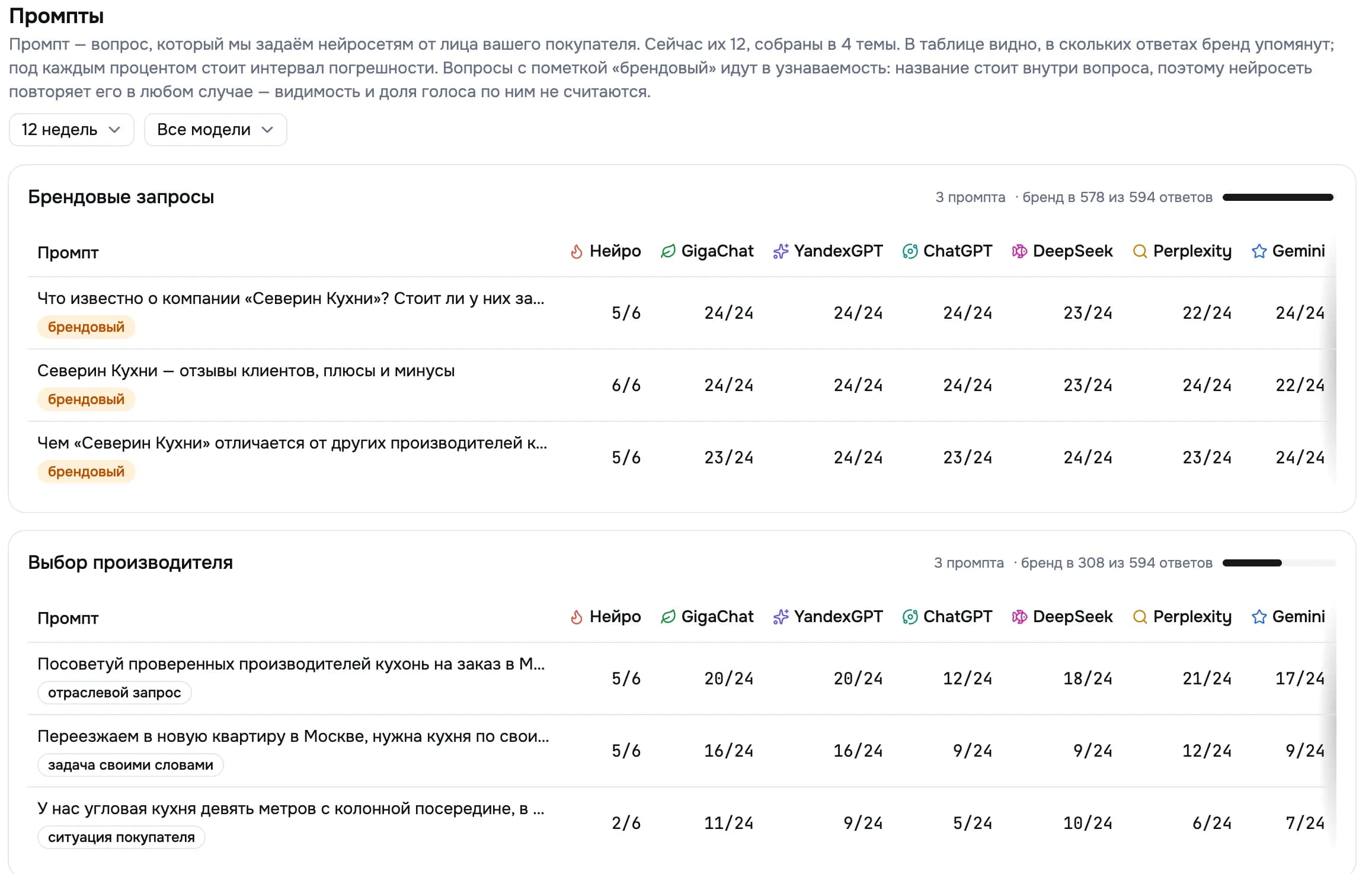The height and width of the screenshot is (874, 1372).
Task: Open the "Все модели" model filter dropdown
Action: click(x=216, y=130)
